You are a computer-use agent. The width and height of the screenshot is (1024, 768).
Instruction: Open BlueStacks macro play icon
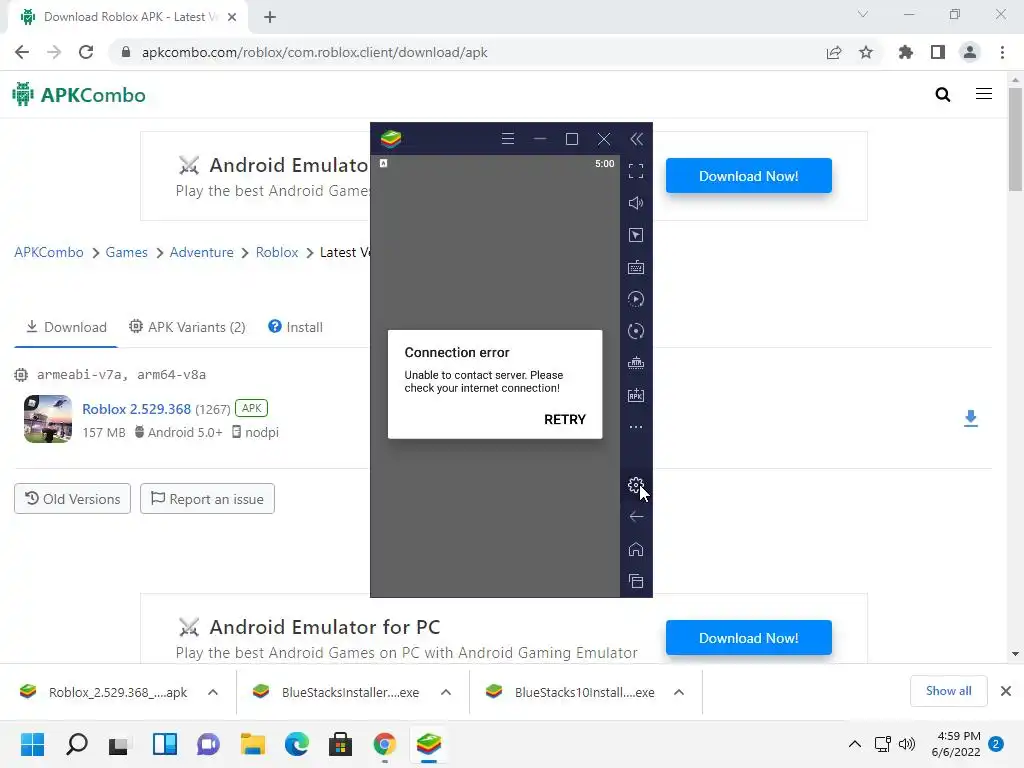(x=635, y=299)
